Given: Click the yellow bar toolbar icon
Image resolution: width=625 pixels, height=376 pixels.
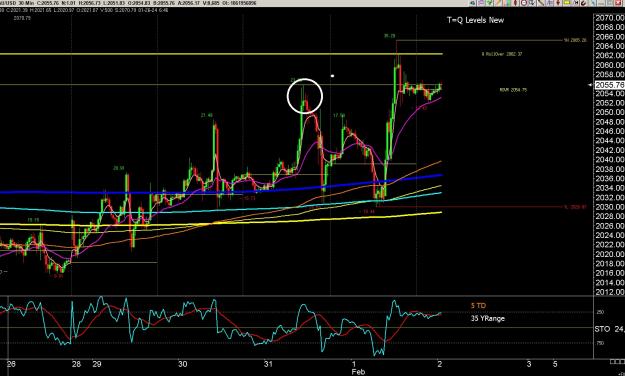Looking at the screenshot, I should 566,2.
